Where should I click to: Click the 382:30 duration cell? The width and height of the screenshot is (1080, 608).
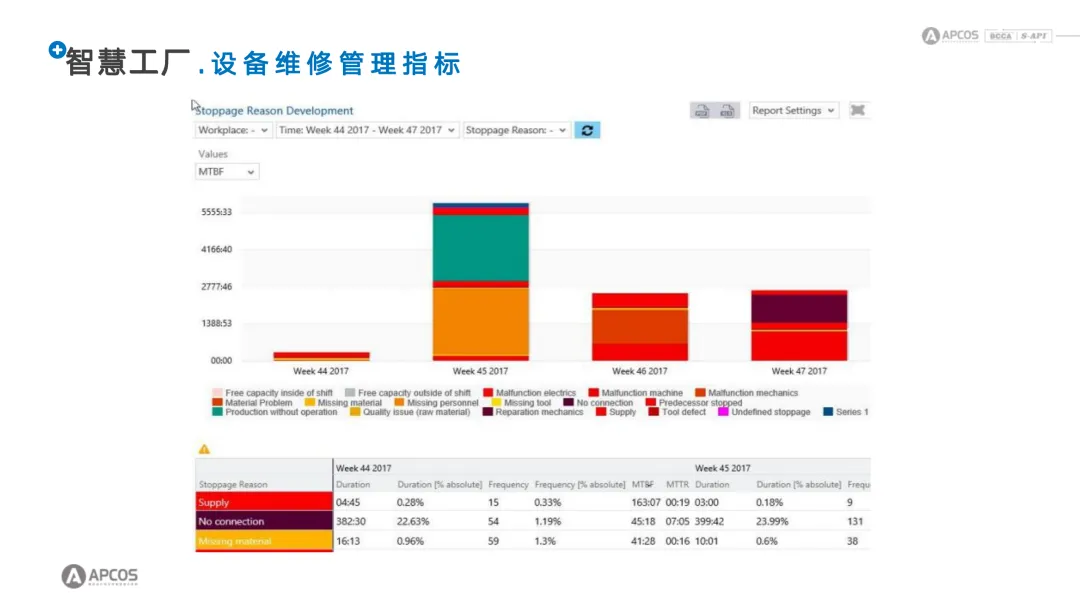coord(351,521)
